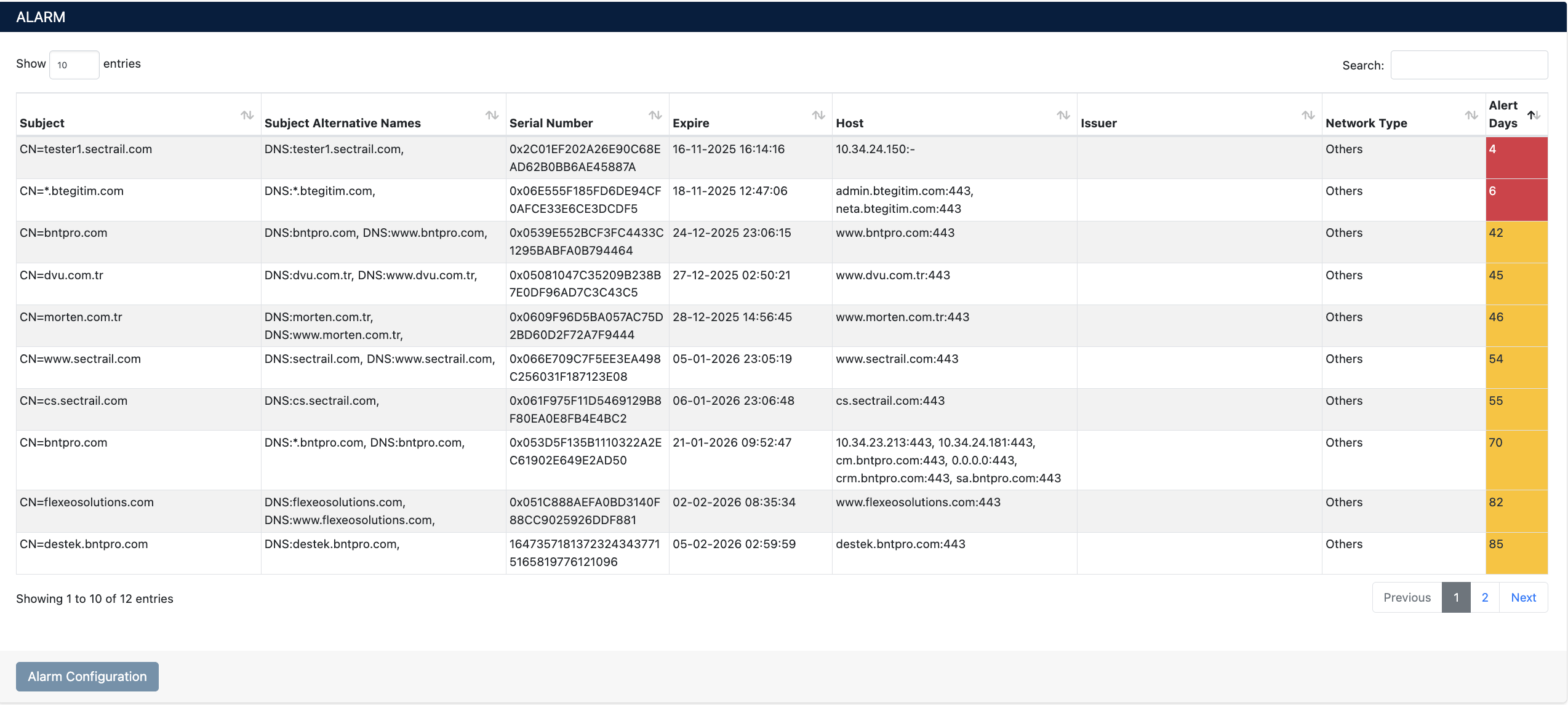1568x705 pixels.
Task: Click the Previous pagination button
Action: 1407,597
